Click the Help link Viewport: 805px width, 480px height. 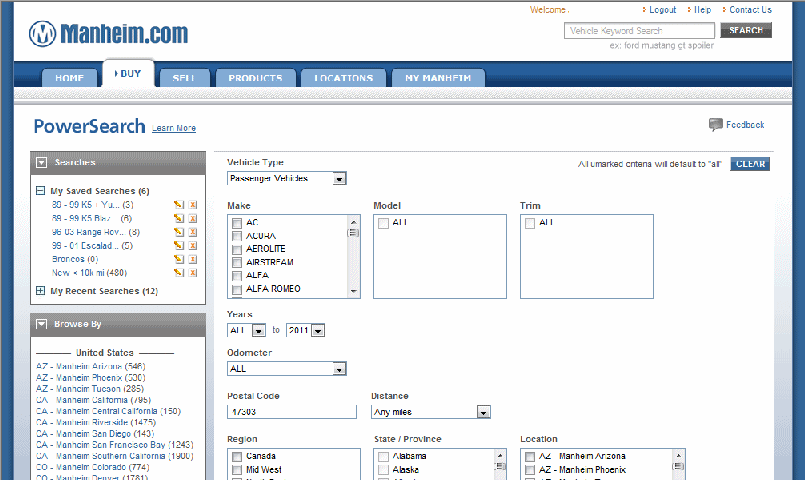coord(702,10)
